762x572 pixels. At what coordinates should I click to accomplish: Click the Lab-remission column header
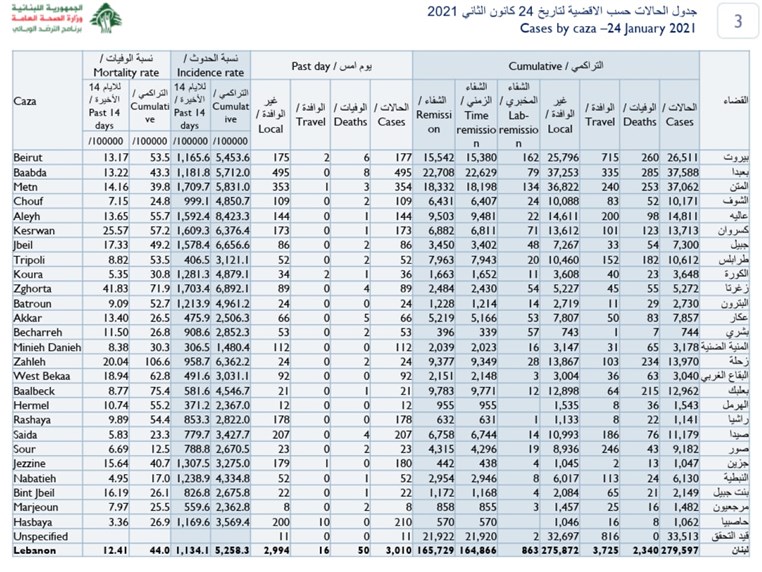(518, 115)
